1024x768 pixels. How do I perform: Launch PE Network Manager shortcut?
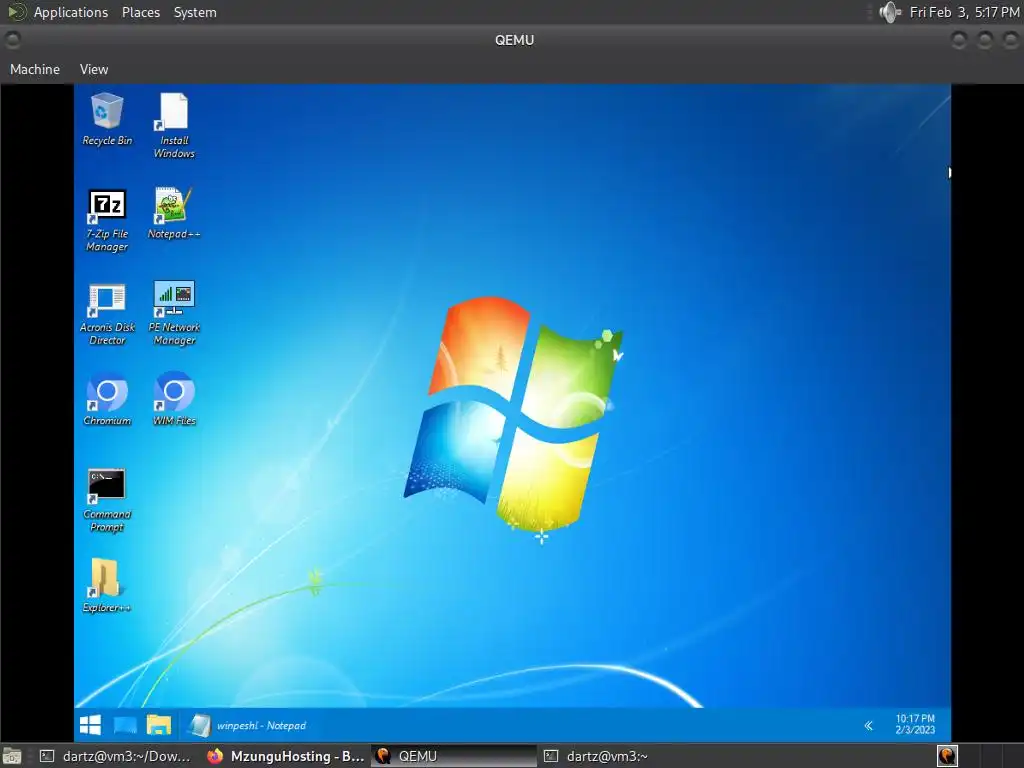tap(174, 313)
